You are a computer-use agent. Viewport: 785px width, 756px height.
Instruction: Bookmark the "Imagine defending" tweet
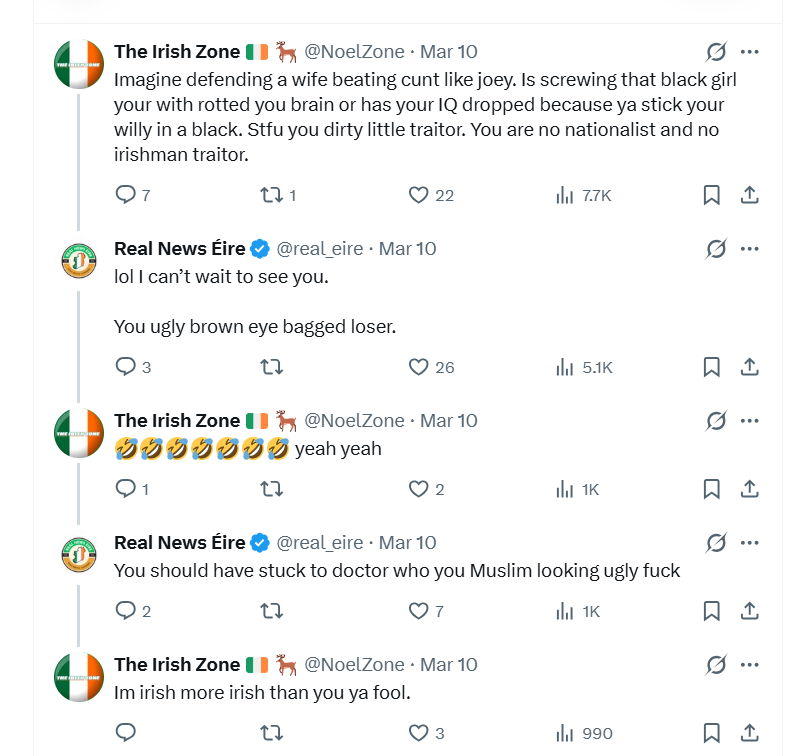pyautogui.click(x=711, y=195)
